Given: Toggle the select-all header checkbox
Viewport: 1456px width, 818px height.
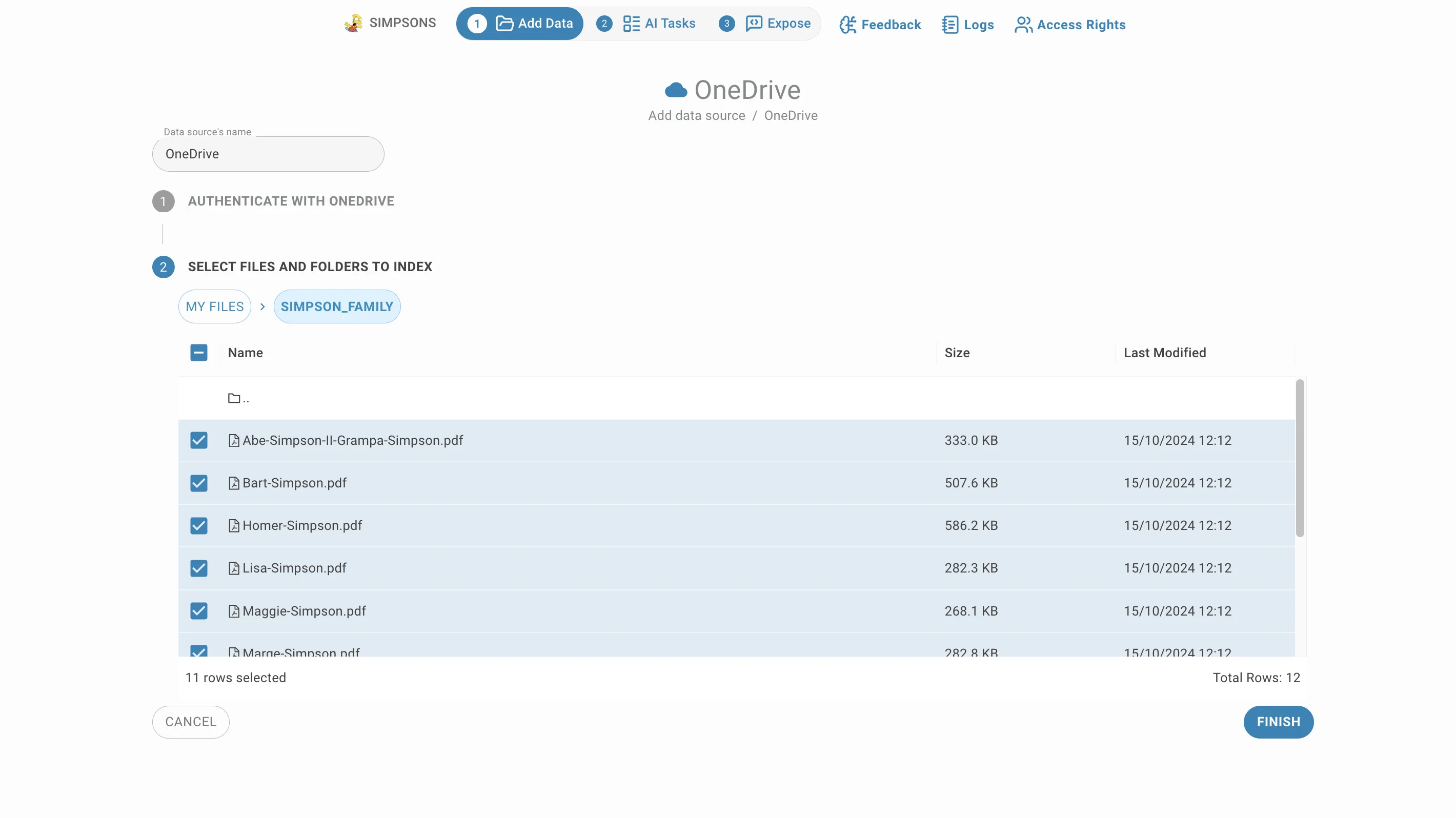Looking at the screenshot, I should [x=199, y=353].
